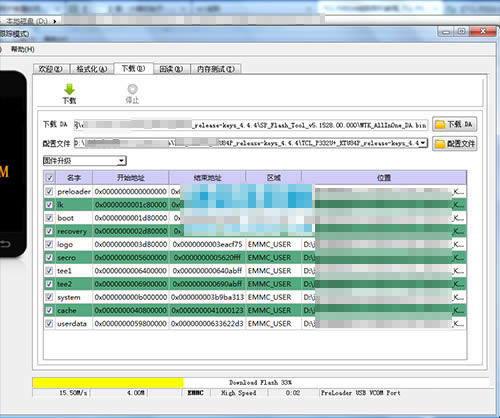The image size is (500, 418).
Task: Click the Download DA path field
Action: (x=251, y=125)
